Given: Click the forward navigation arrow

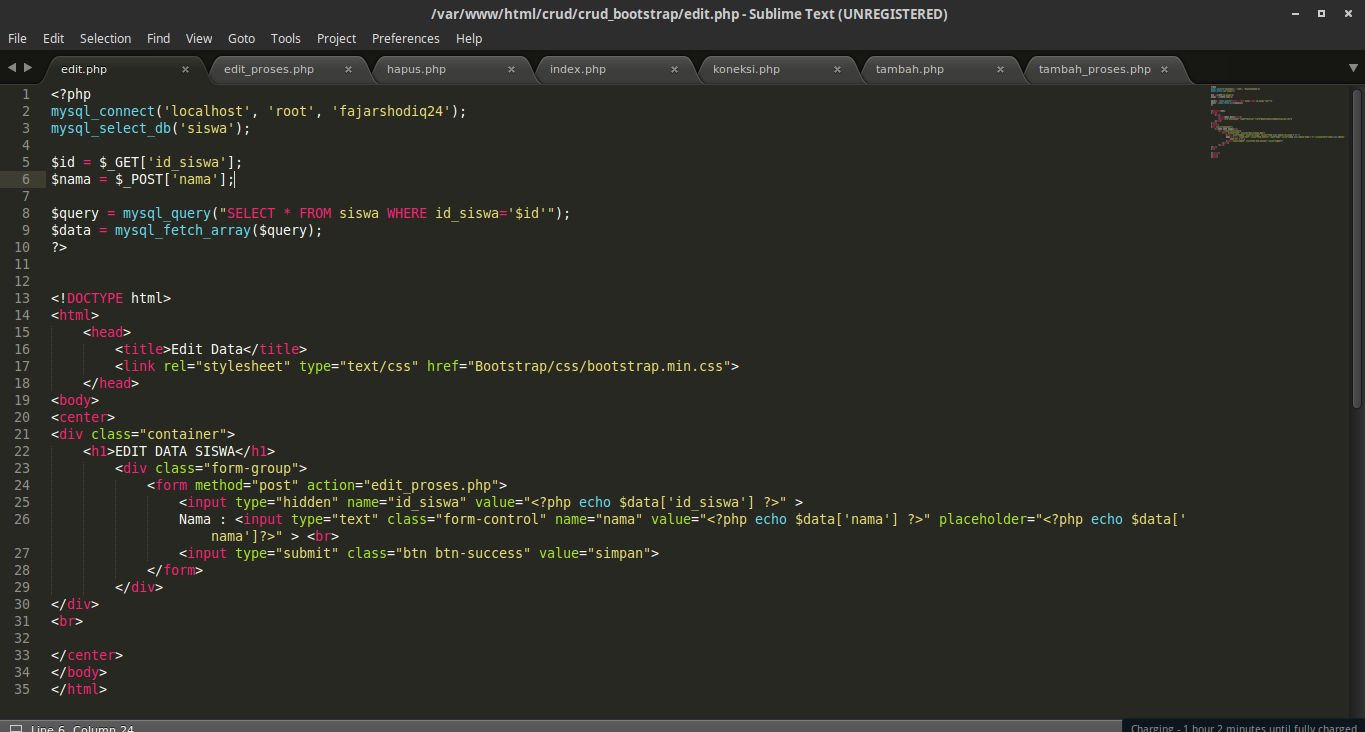Looking at the screenshot, I should pyautogui.click(x=27, y=68).
